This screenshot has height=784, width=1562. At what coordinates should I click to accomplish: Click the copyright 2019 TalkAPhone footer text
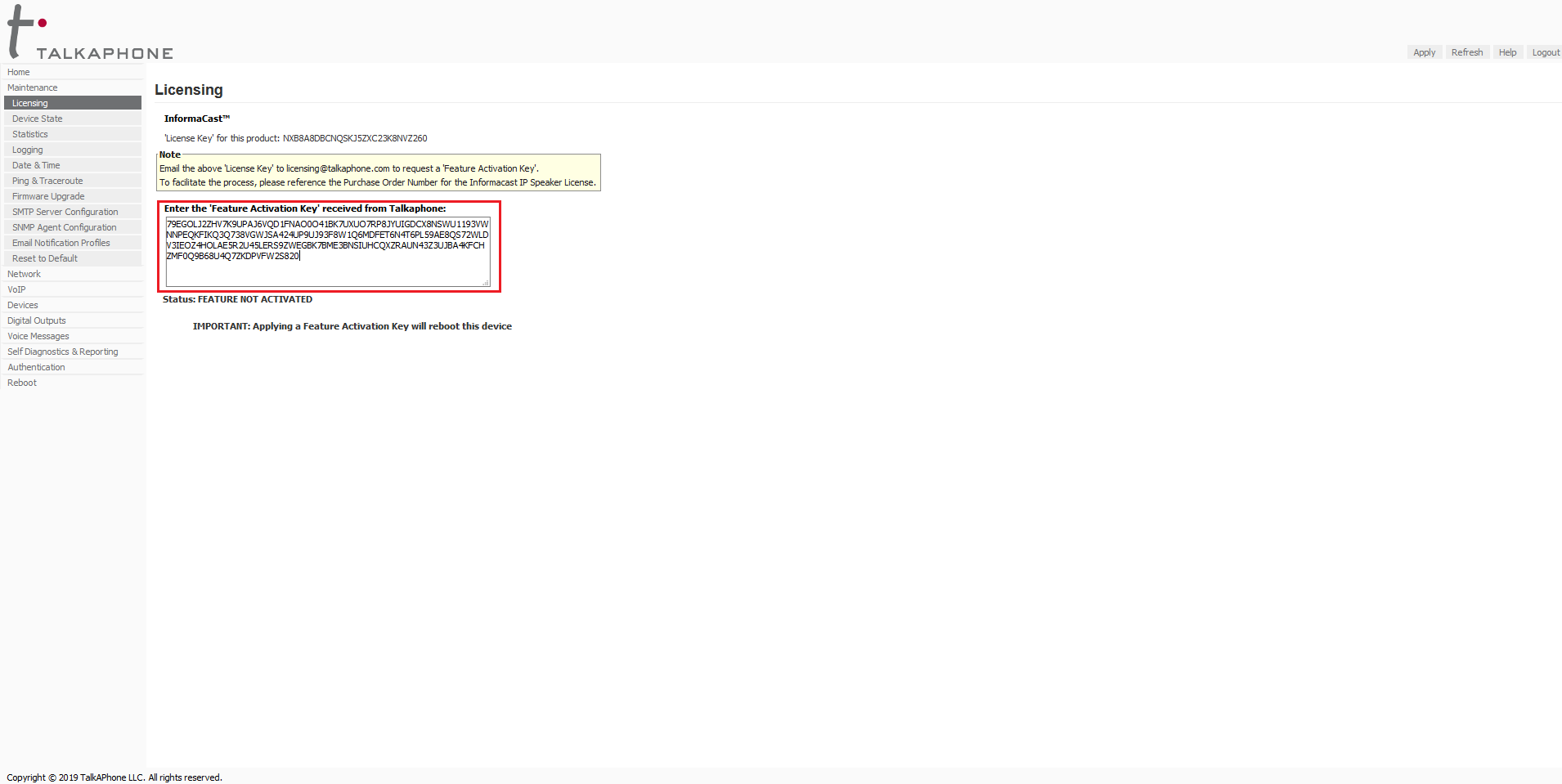point(114,777)
